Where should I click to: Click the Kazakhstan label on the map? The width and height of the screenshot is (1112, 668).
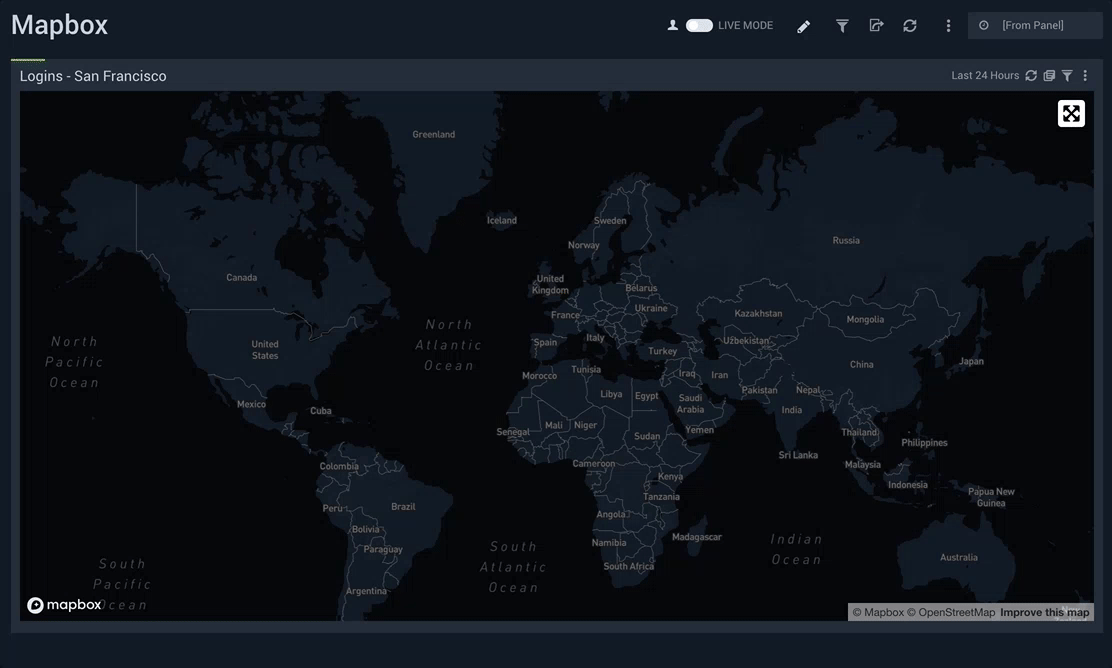coord(758,313)
